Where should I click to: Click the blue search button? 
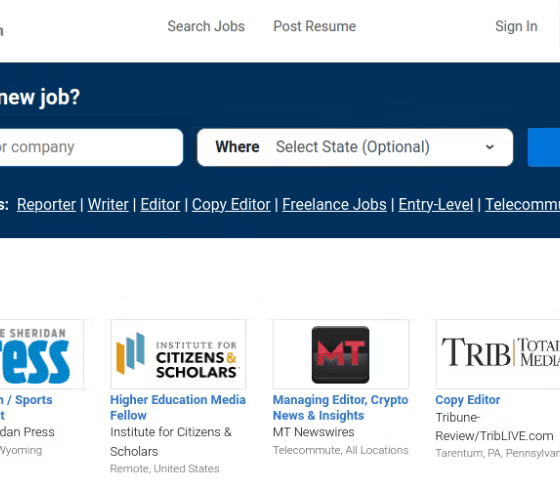[544, 147]
